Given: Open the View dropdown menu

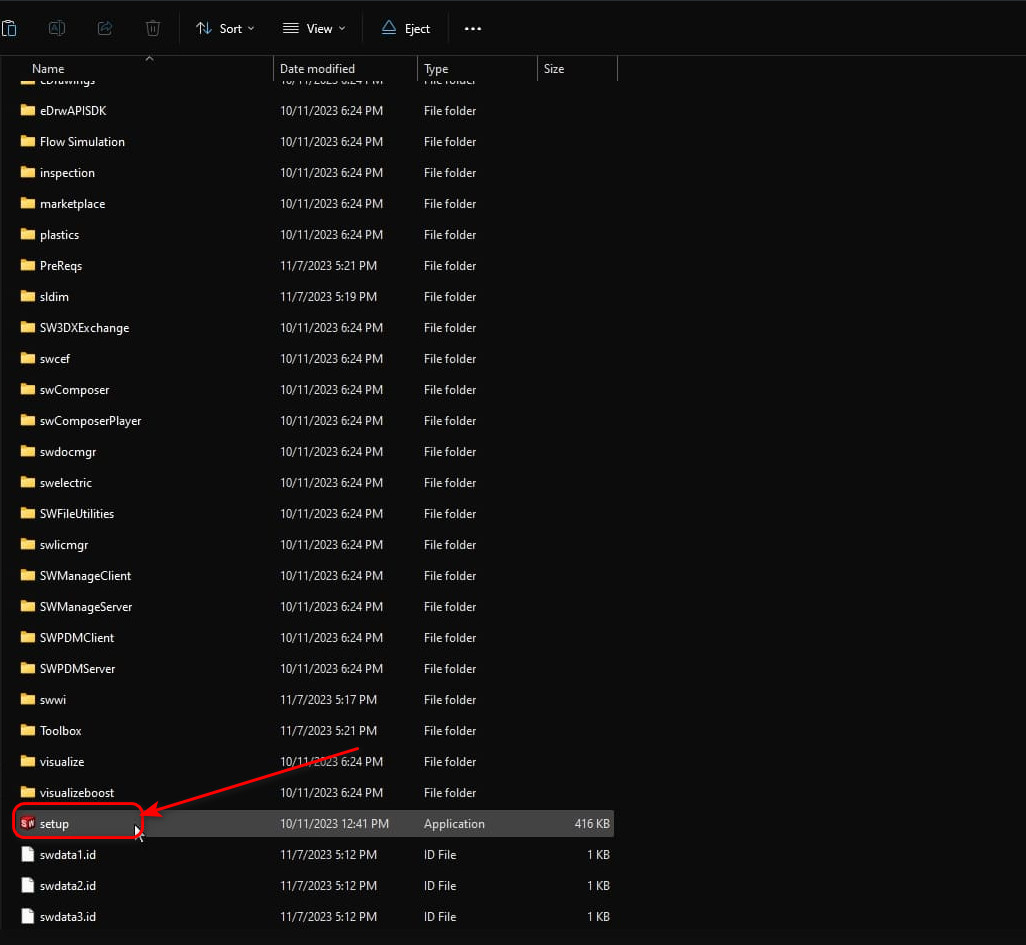Looking at the screenshot, I should [313, 28].
